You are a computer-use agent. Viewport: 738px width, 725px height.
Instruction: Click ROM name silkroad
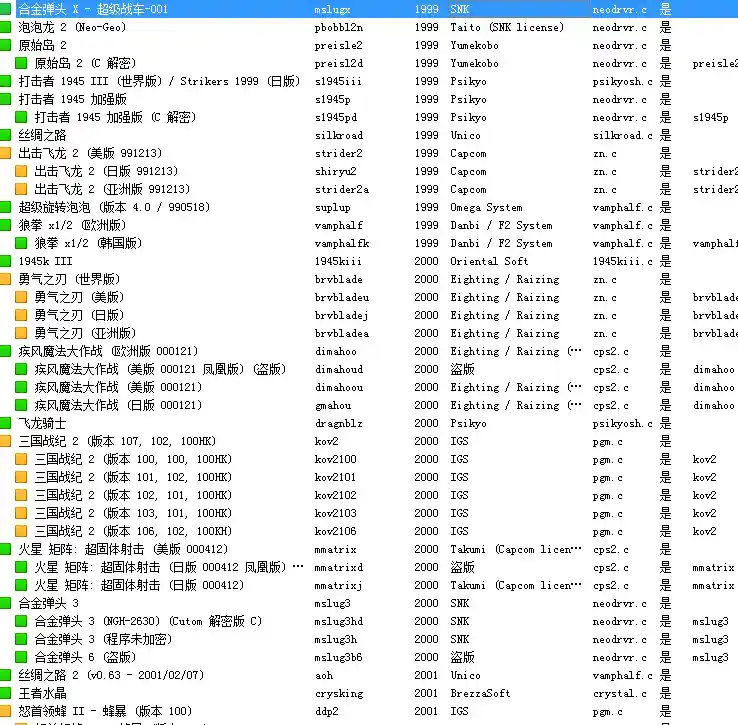pyautogui.click(x=339, y=136)
